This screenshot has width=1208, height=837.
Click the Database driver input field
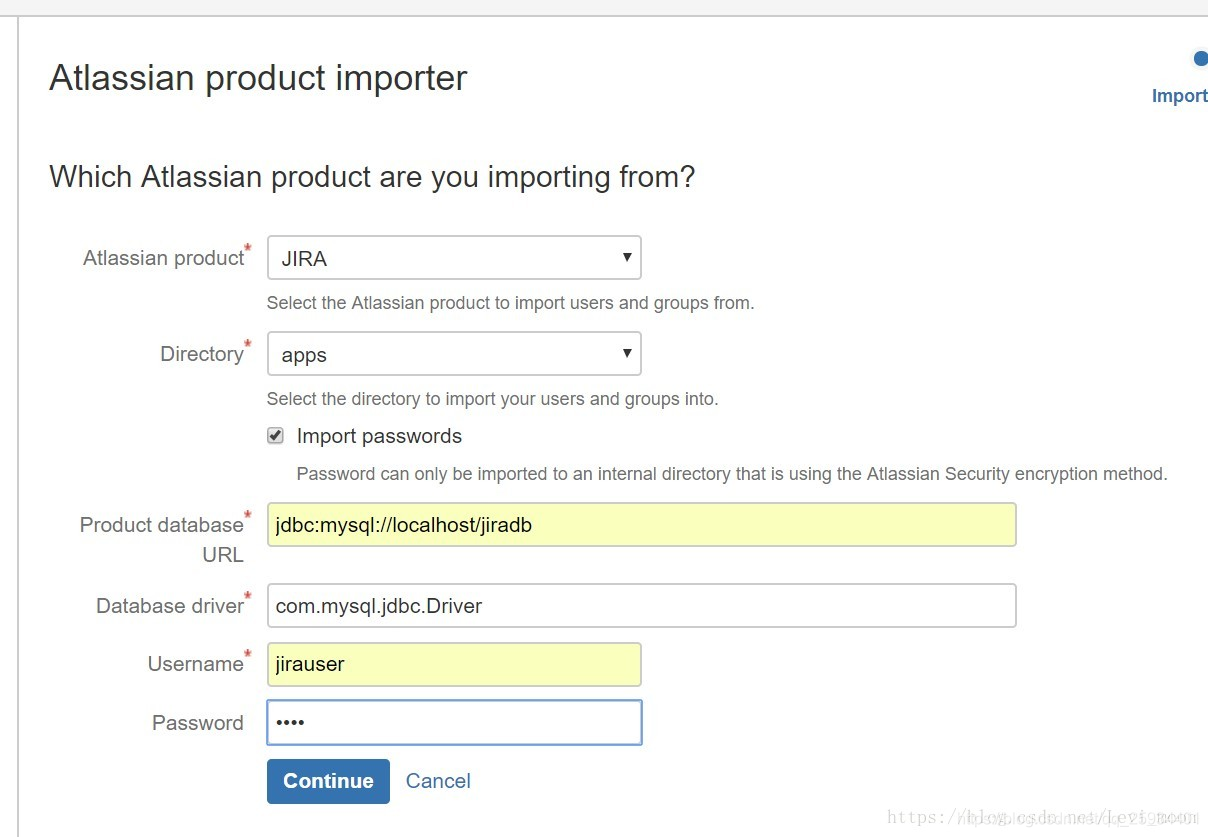point(641,606)
